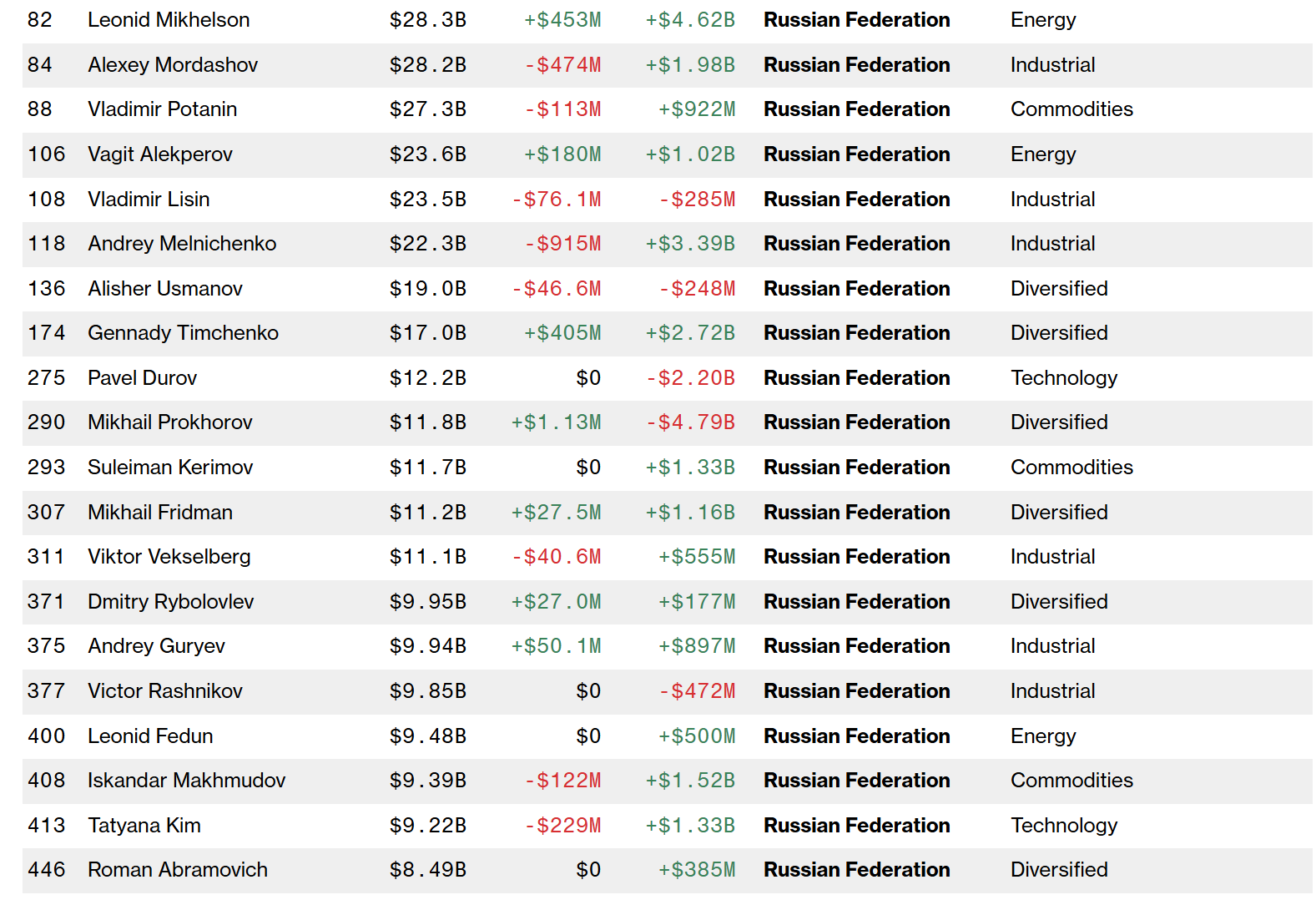Viewport: 1316px width, 905px height.
Task: Open Andrey Melnichenko's entry
Action: 182,244
